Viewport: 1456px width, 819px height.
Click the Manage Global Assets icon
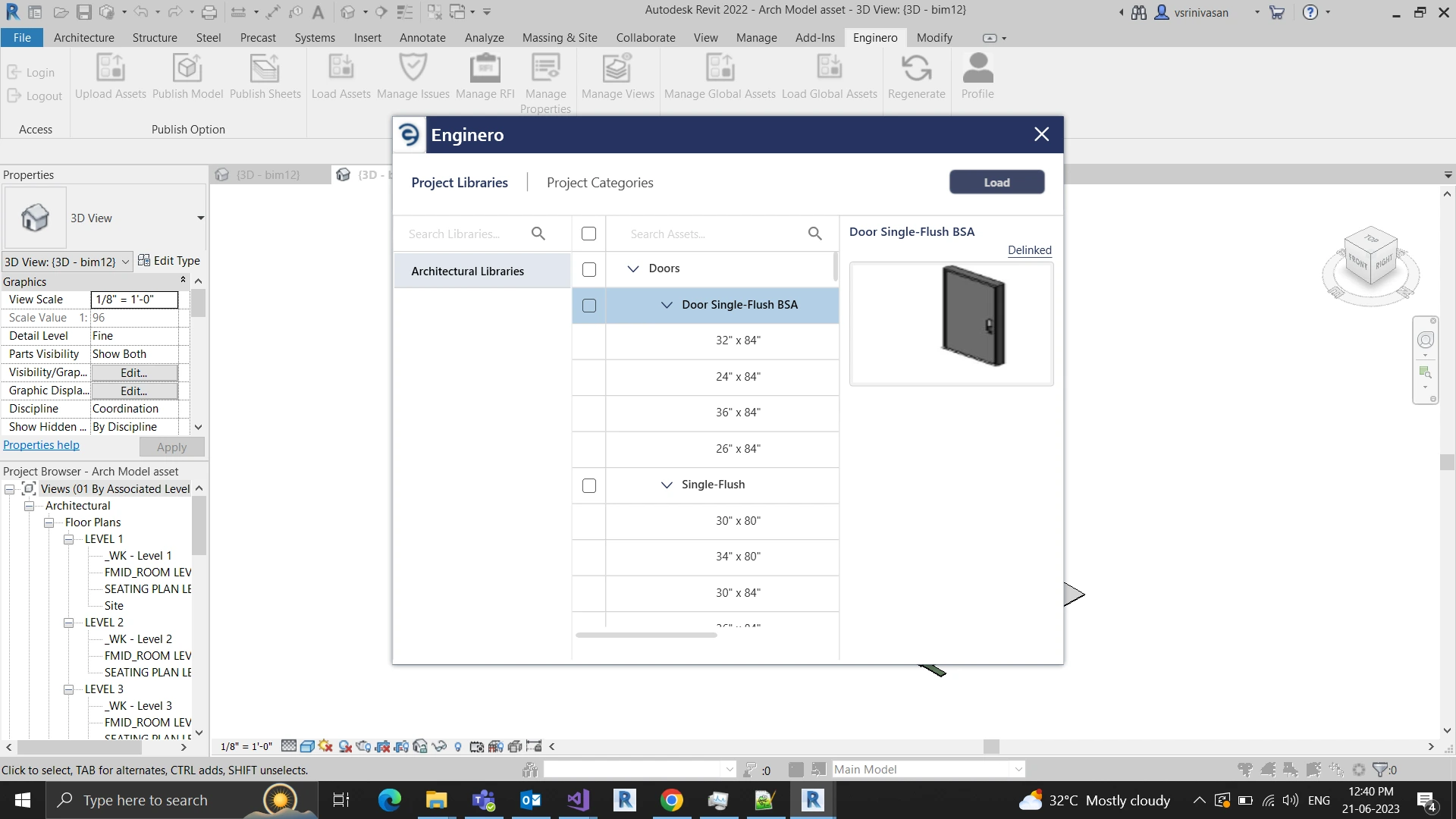[720, 68]
